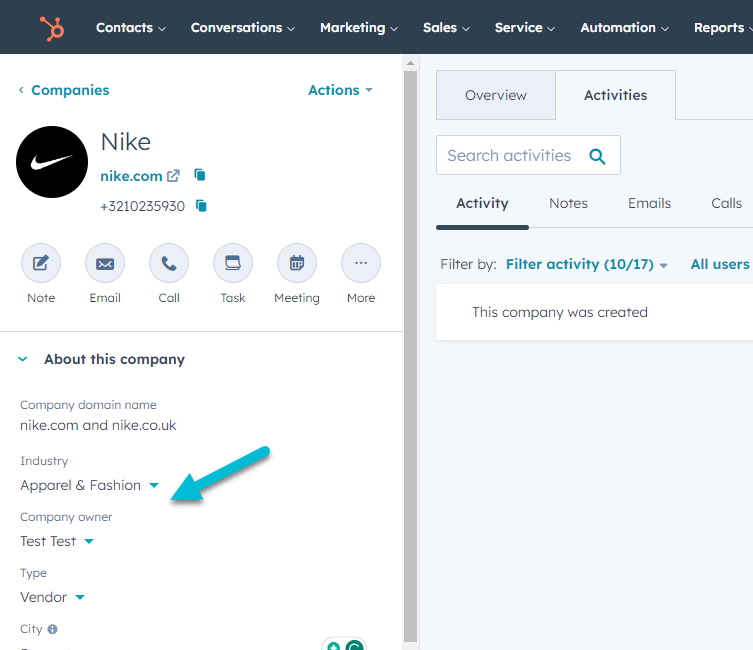Copy the nike.com domain to clipboard
Image resolution: width=753 pixels, height=650 pixels.
coord(200,175)
